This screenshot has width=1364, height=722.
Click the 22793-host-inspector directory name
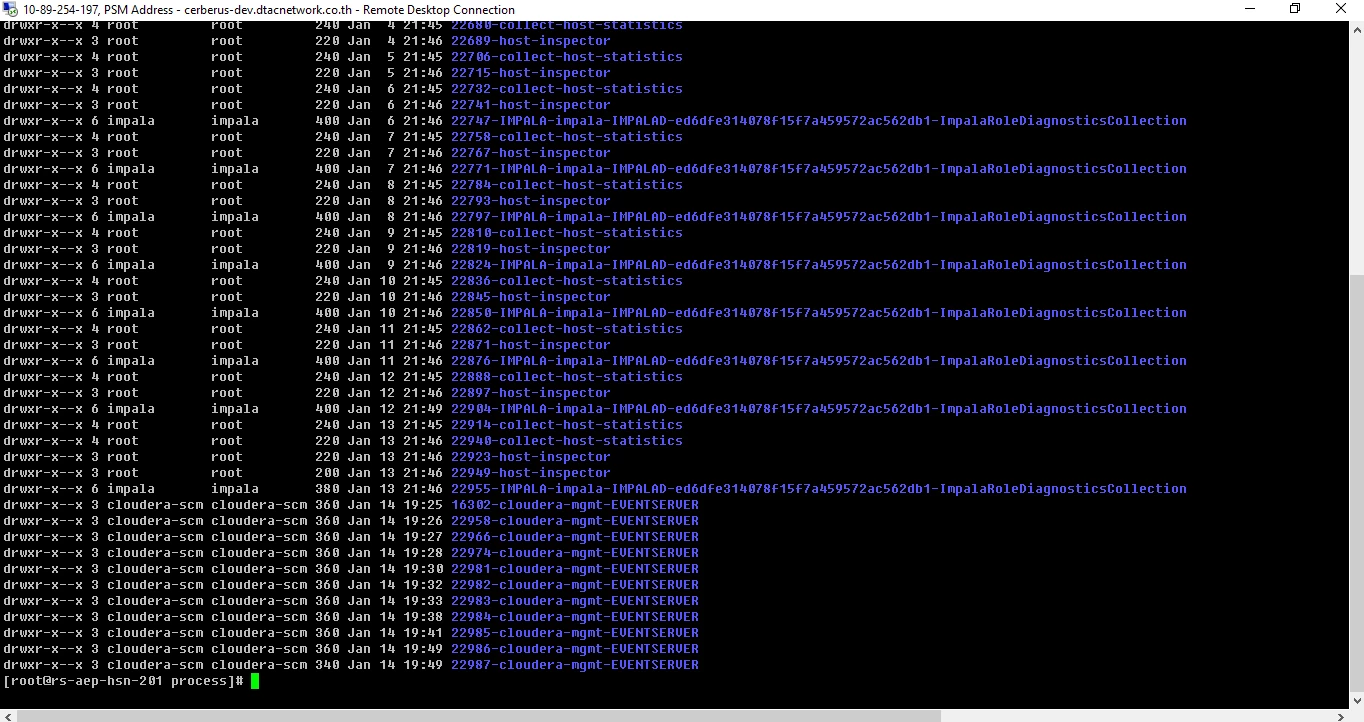(x=531, y=201)
